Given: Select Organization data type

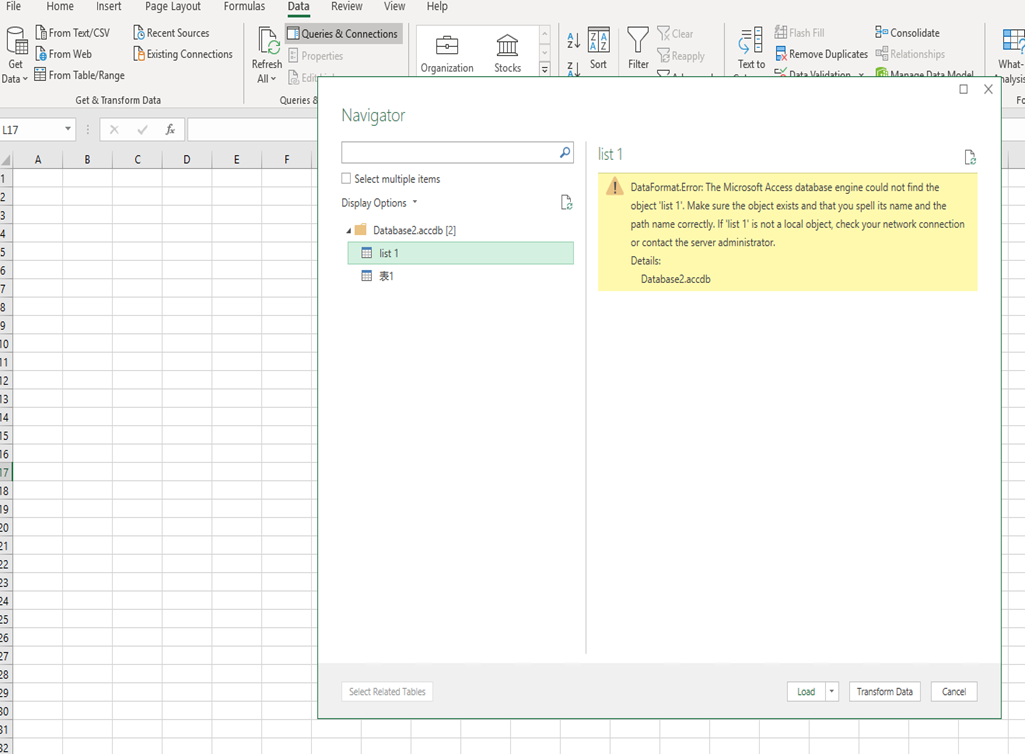Looking at the screenshot, I should (x=447, y=54).
